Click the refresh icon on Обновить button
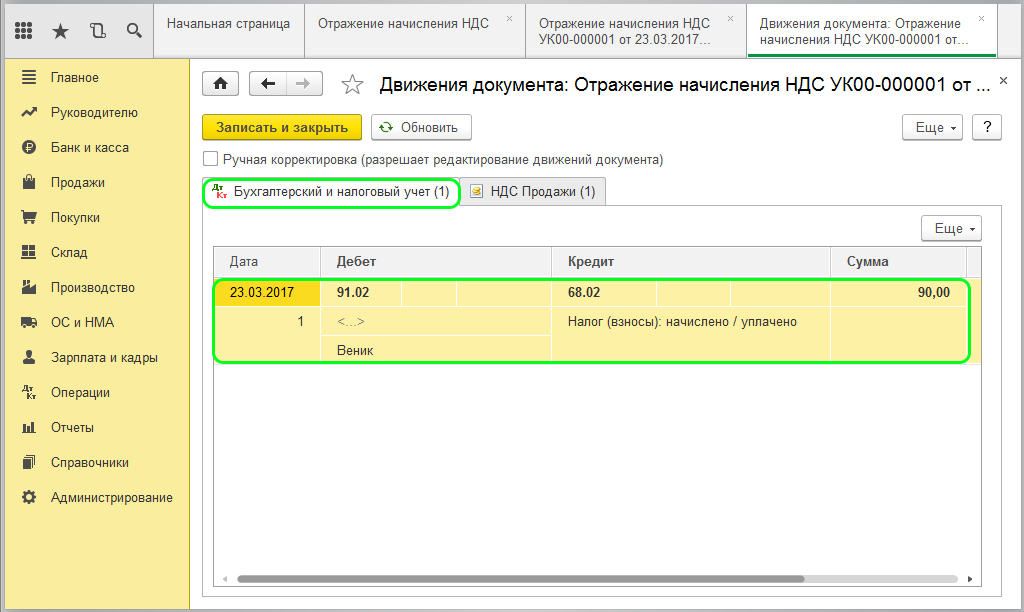Image resolution: width=1024 pixels, height=612 pixels. click(387, 127)
